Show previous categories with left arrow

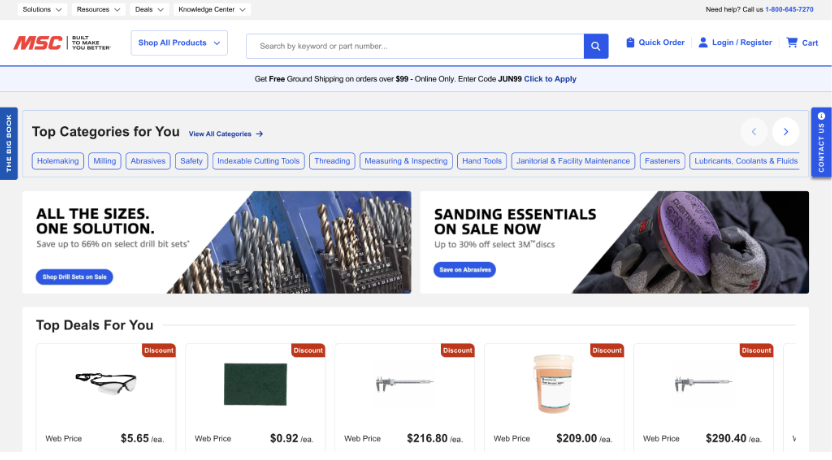point(753,132)
